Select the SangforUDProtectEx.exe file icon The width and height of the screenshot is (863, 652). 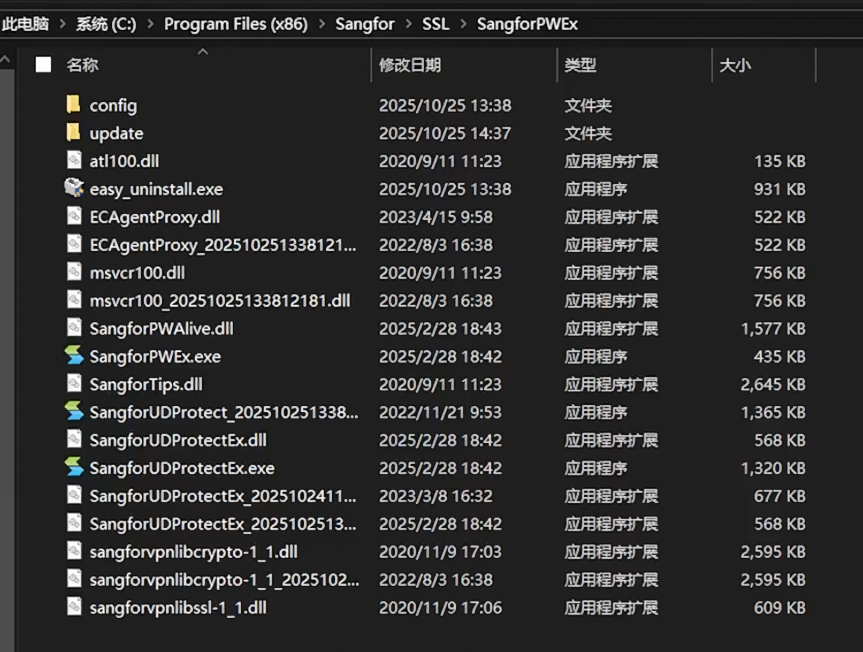tap(73, 468)
